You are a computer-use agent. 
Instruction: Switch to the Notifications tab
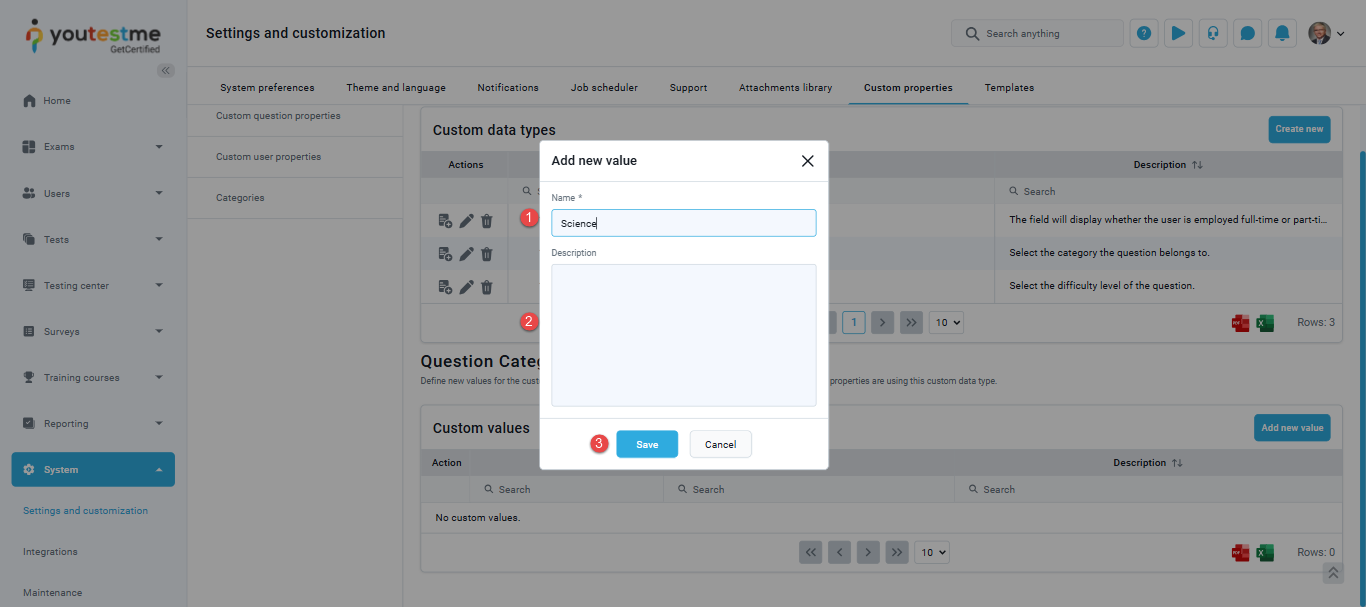[508, 88]
